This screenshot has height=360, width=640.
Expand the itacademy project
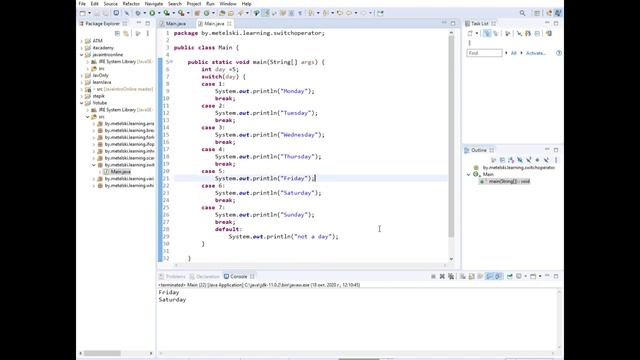tap(82, 48)
